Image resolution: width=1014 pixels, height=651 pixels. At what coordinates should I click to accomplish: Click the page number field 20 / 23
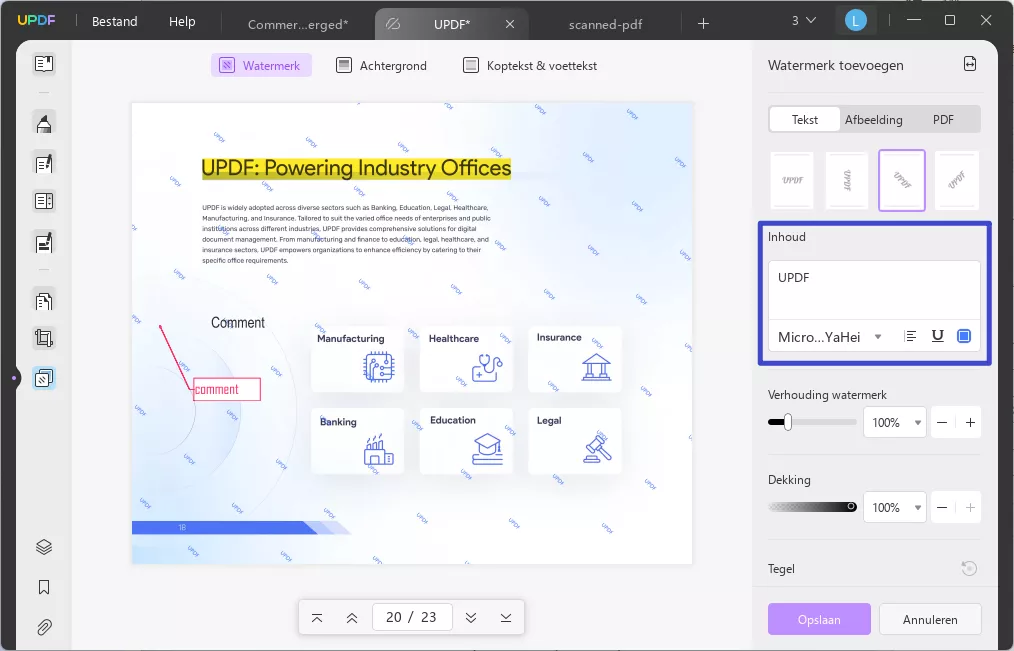click(x=411, y=617)
